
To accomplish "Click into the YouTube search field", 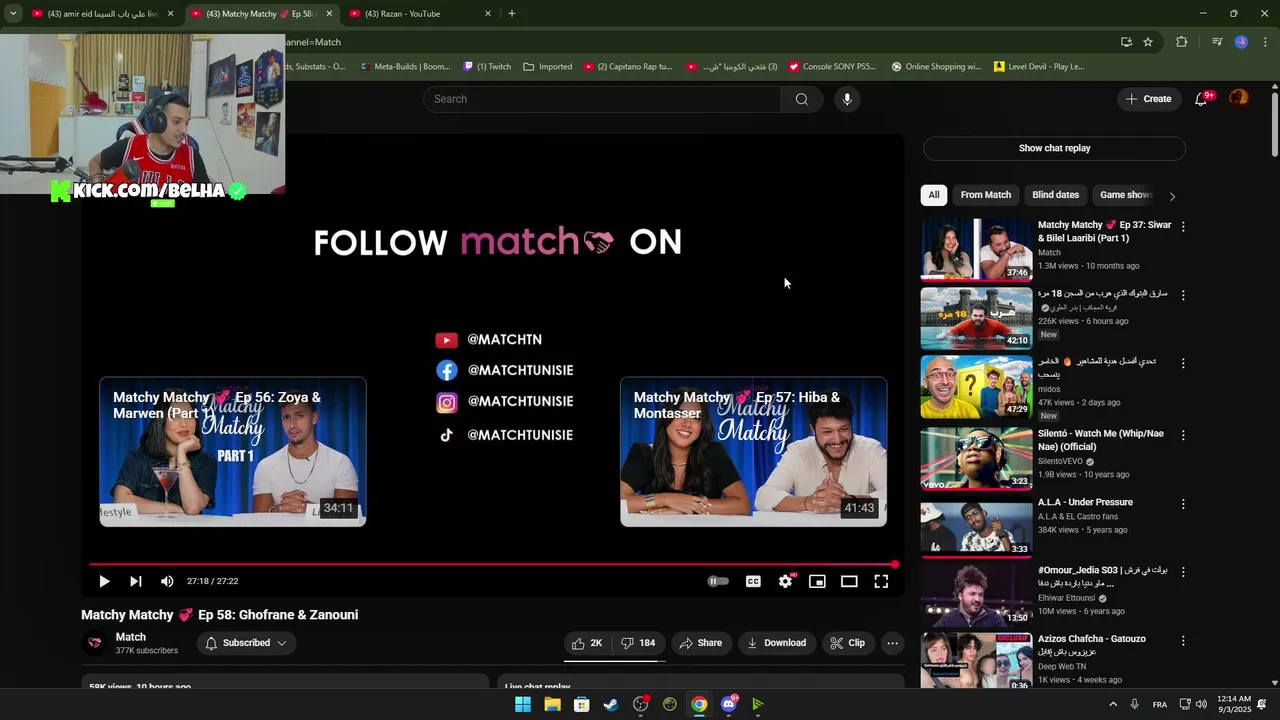I will (x=602, y=99).
